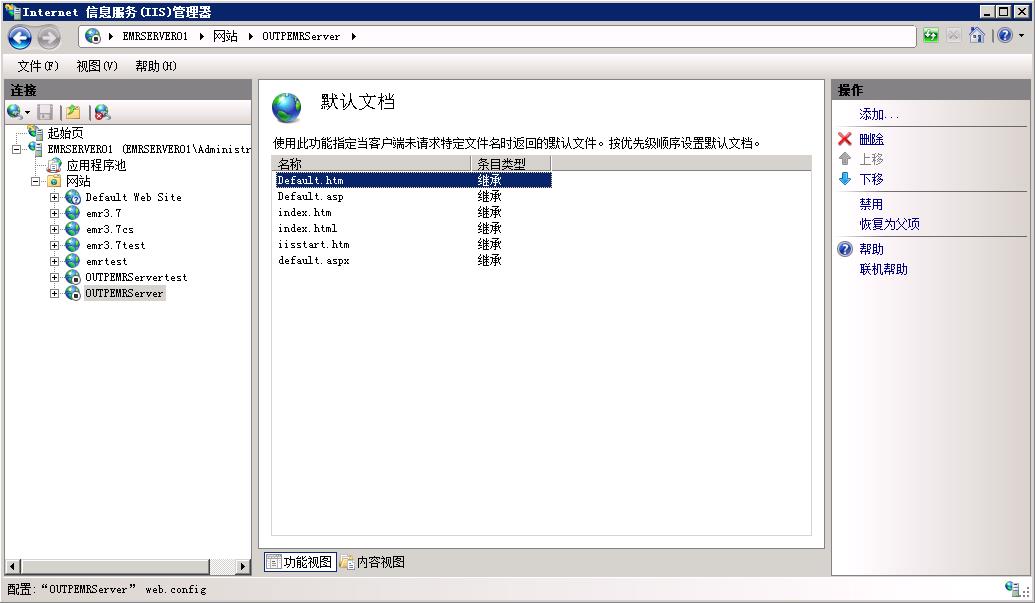
Task: Click the save disk icon in 连接 toolbar
Action: pyautogui.click(x=45, y=112)
